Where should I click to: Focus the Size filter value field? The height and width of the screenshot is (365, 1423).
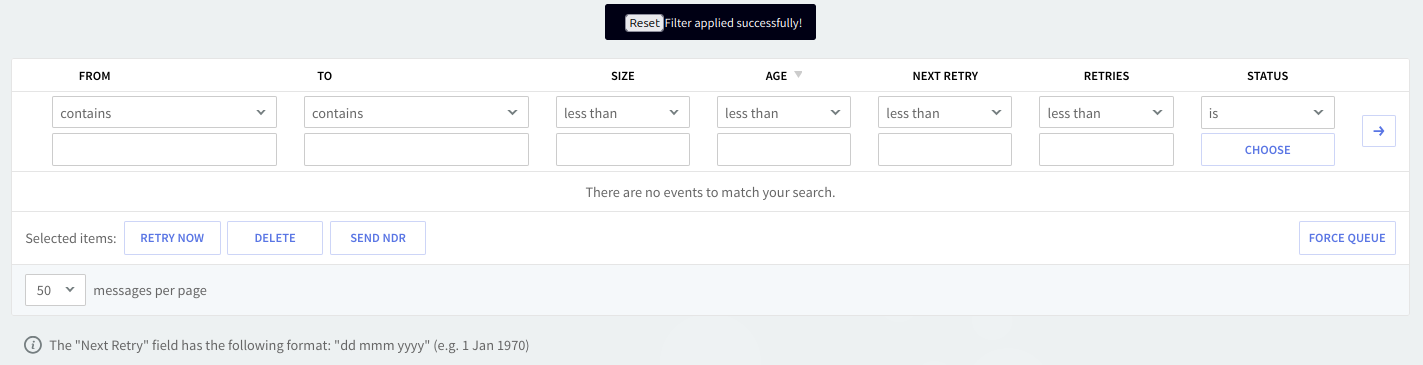coord(622,150)
